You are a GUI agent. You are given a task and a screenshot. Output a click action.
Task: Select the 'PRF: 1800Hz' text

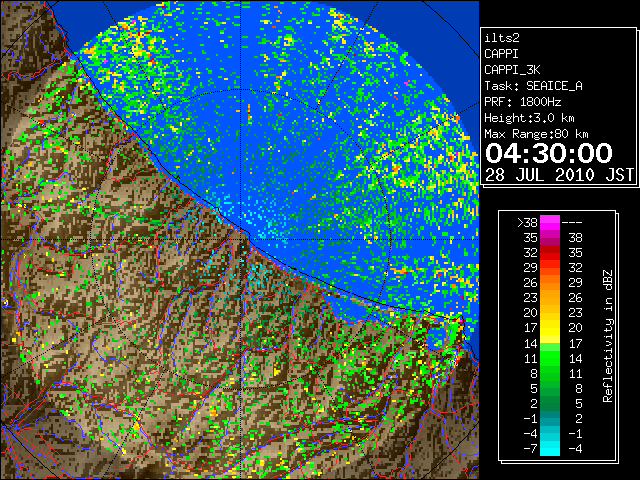(x=522, y=102)
